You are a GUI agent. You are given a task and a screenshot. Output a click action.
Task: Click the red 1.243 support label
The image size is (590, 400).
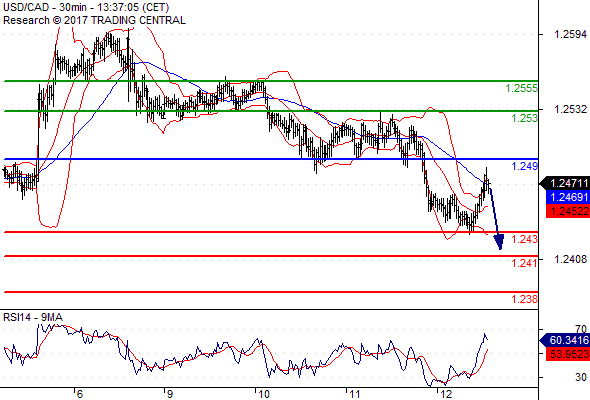pyautogui.click(x=524, y=239)
